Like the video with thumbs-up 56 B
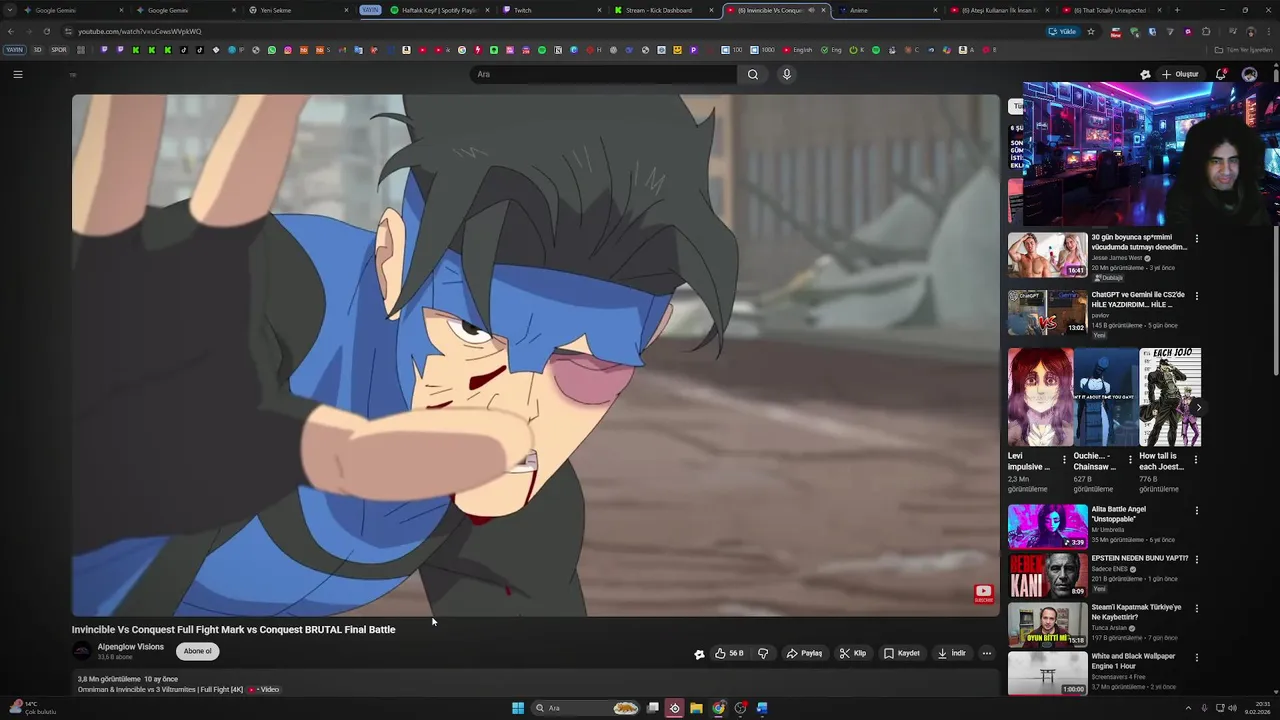 tap(729, 653)
